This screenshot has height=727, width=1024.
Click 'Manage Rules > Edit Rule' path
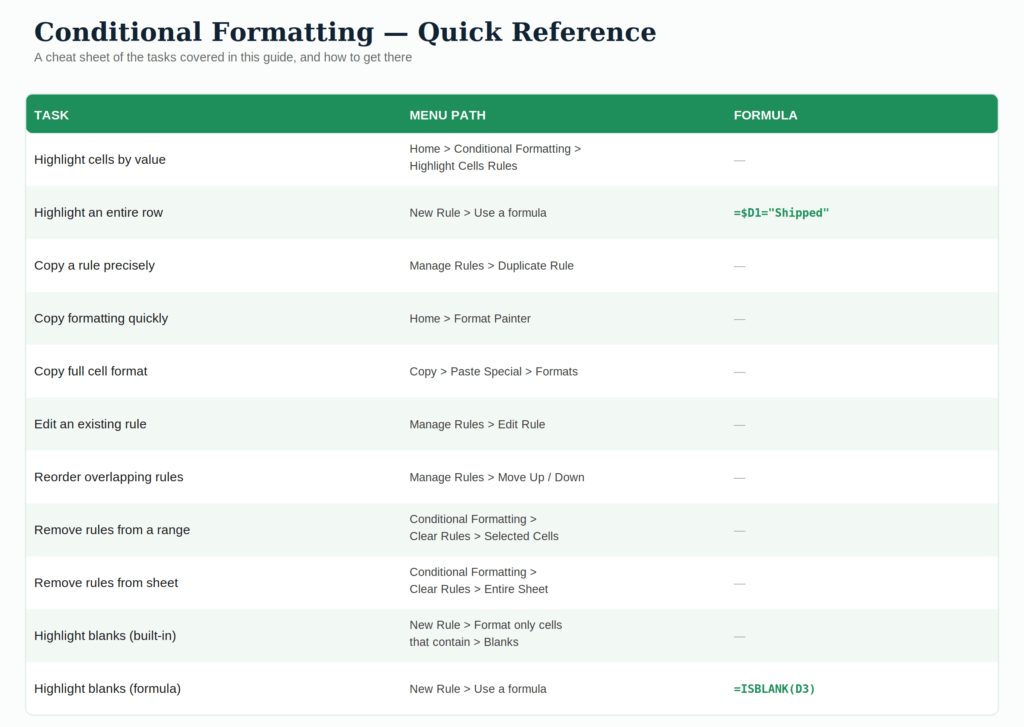pyautogui.click(x=477, y=425)
